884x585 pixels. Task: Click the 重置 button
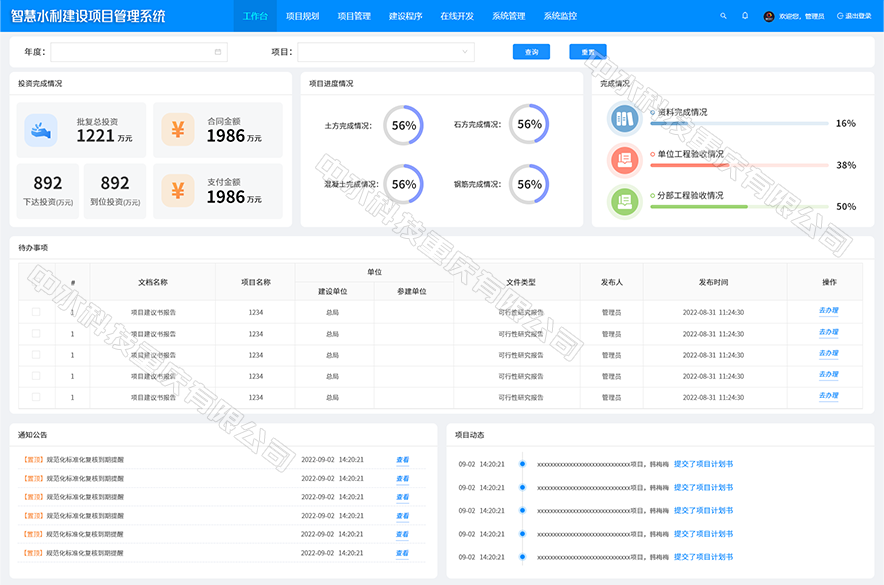pyautogui.click(x=588, y=52)
